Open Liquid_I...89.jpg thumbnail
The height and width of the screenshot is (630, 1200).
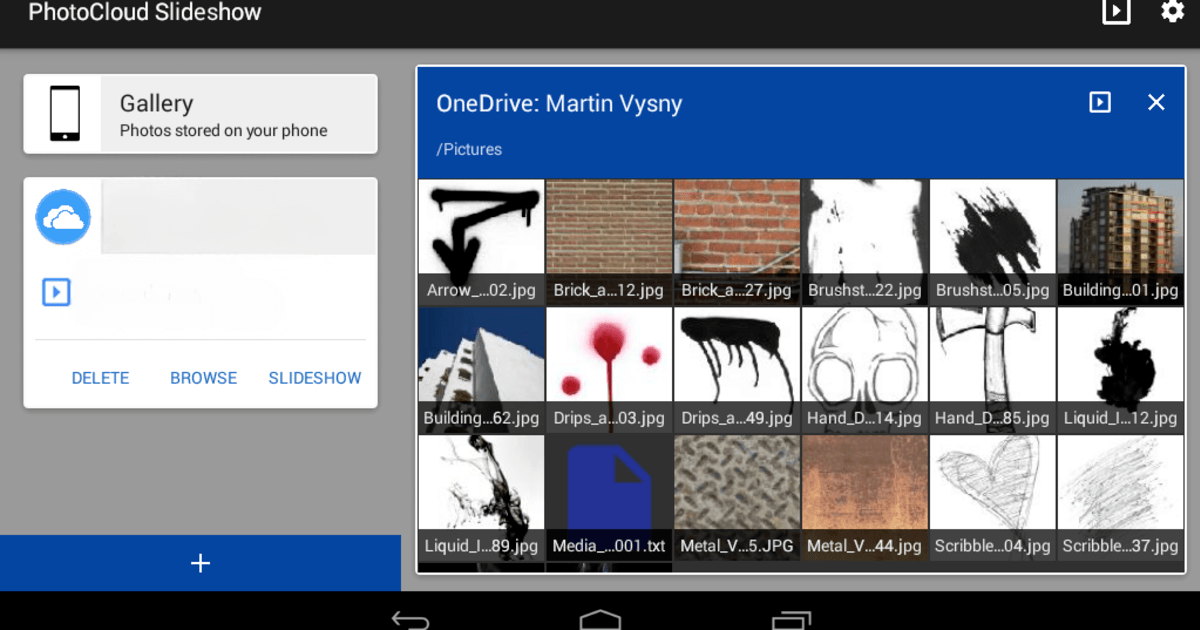pyautogui.click(x=481, y=498)
